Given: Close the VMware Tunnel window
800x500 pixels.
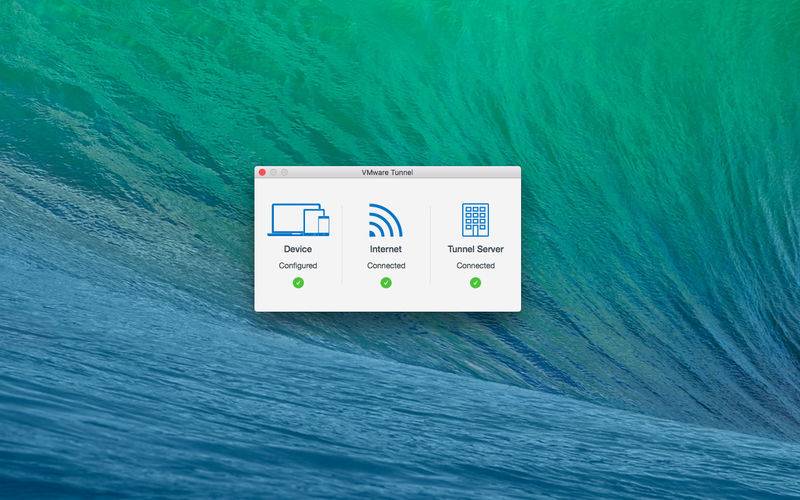Looking at the screenshot, I should [262, 172].
